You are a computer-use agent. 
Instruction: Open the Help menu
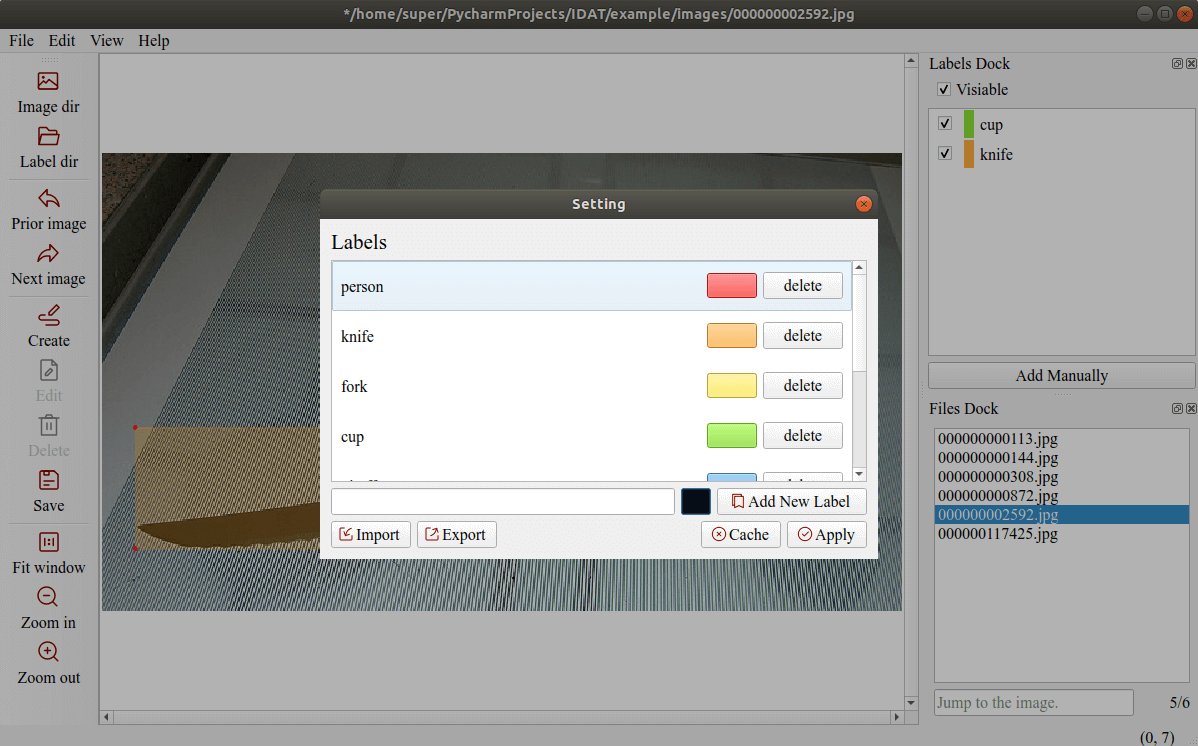tap(153, 40)
